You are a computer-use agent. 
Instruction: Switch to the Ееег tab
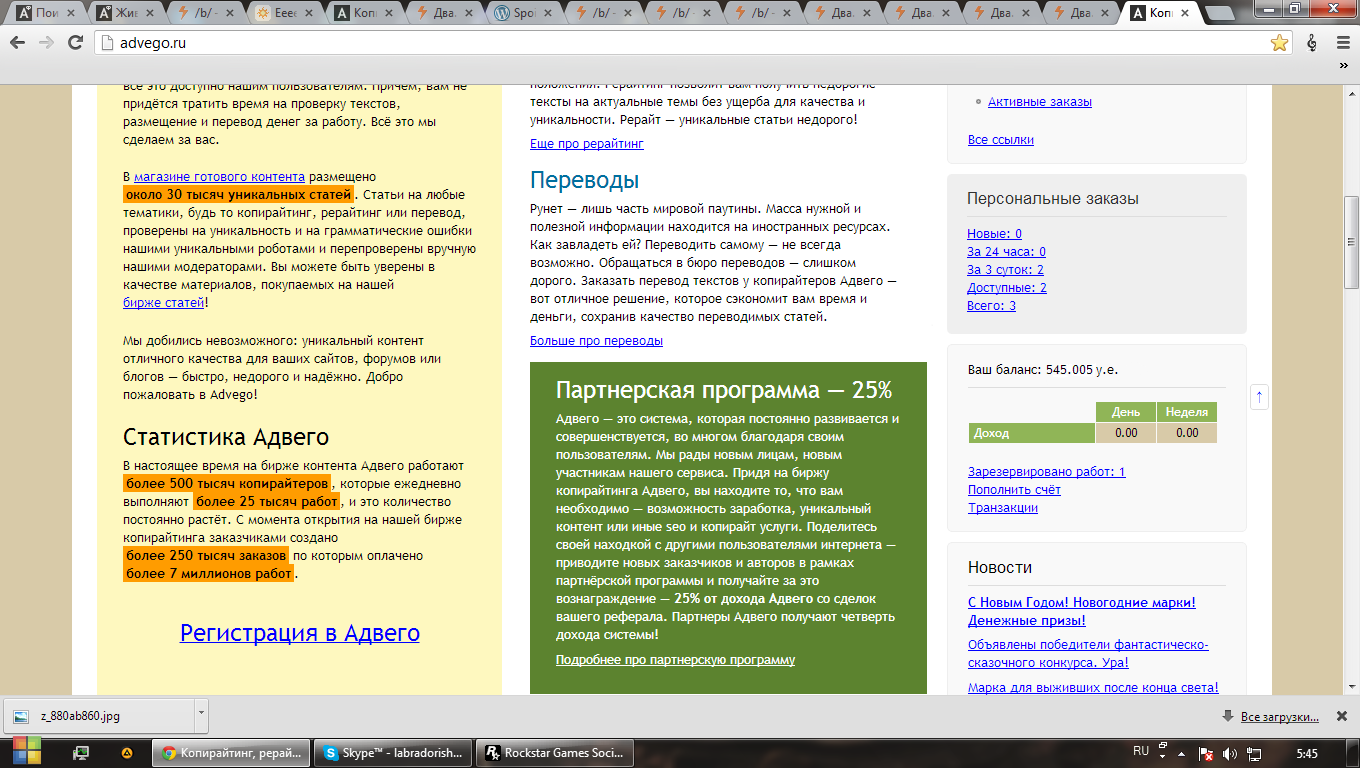[x=285, y=13]
